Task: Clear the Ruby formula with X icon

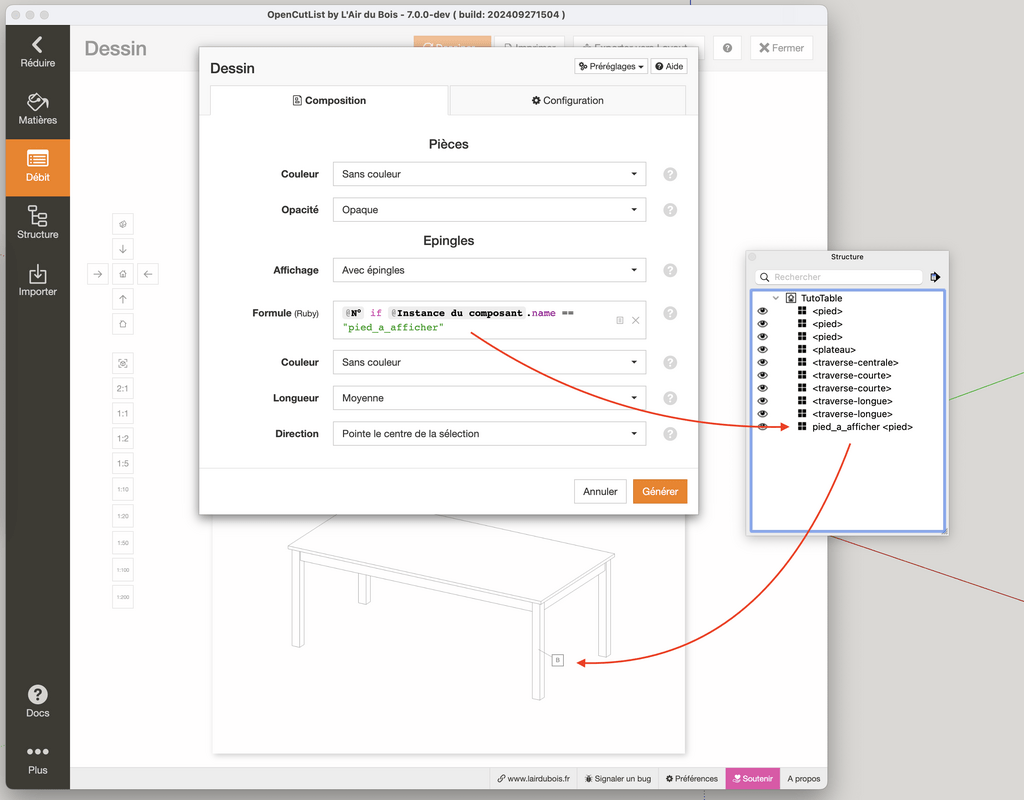Action: [635, 321]
